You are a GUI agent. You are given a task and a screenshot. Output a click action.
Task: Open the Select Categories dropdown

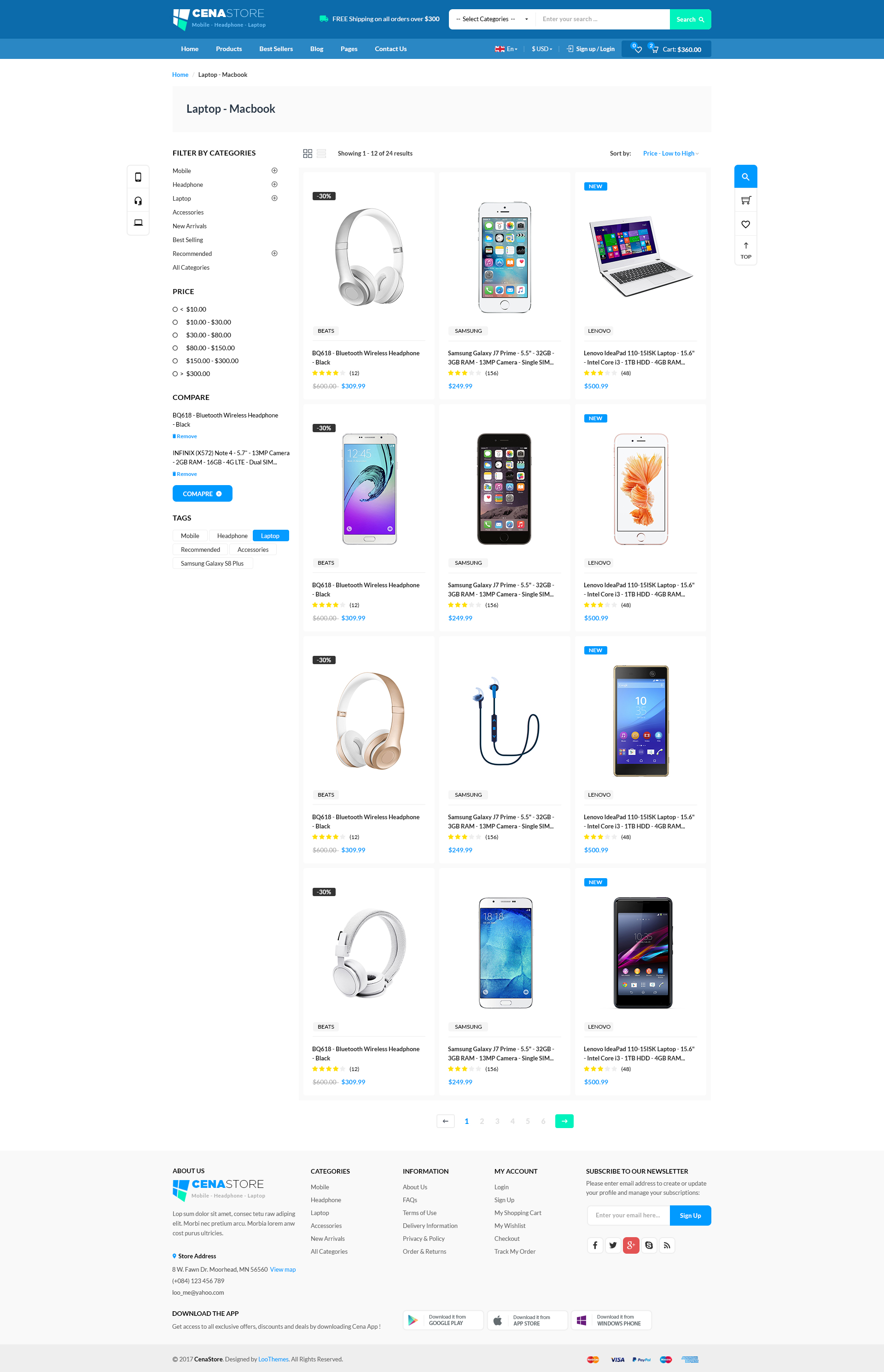click(x=492, y=19)
